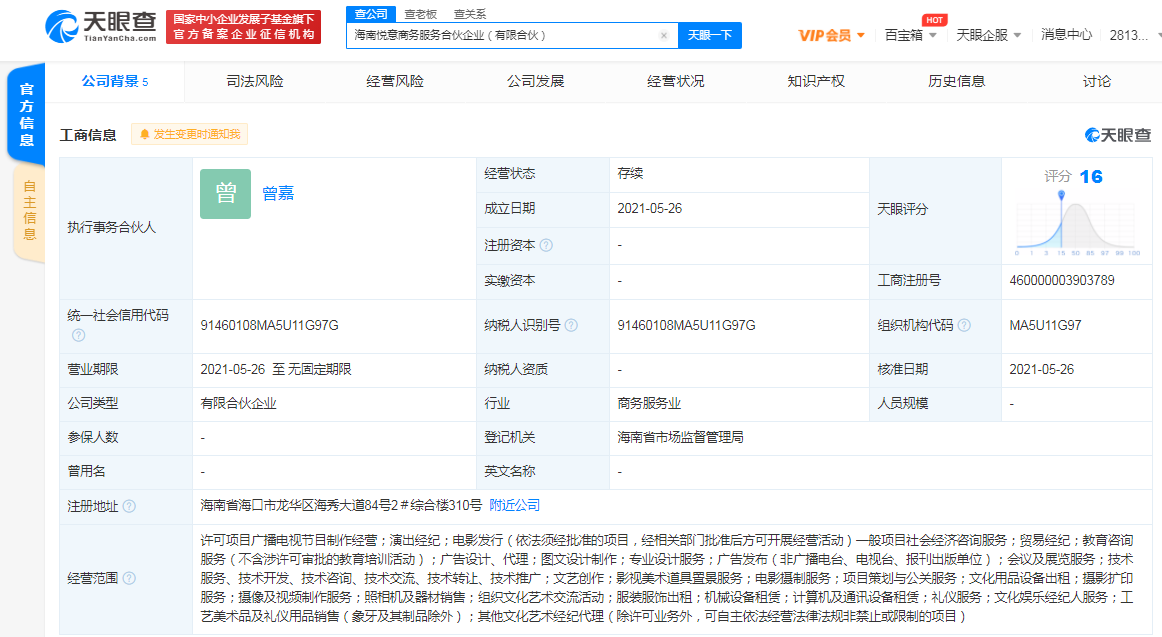Click the help icon beside 注册地址
The image size is (1162, 637).
click(129, 506)
